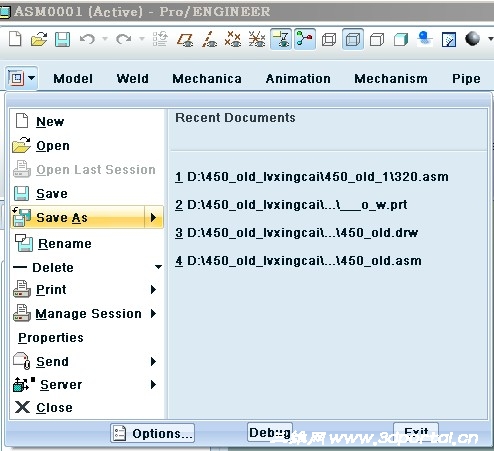This screenshot has height=451, width=494.
Task: Toggle coordinate system display
Action: [257, 39]
